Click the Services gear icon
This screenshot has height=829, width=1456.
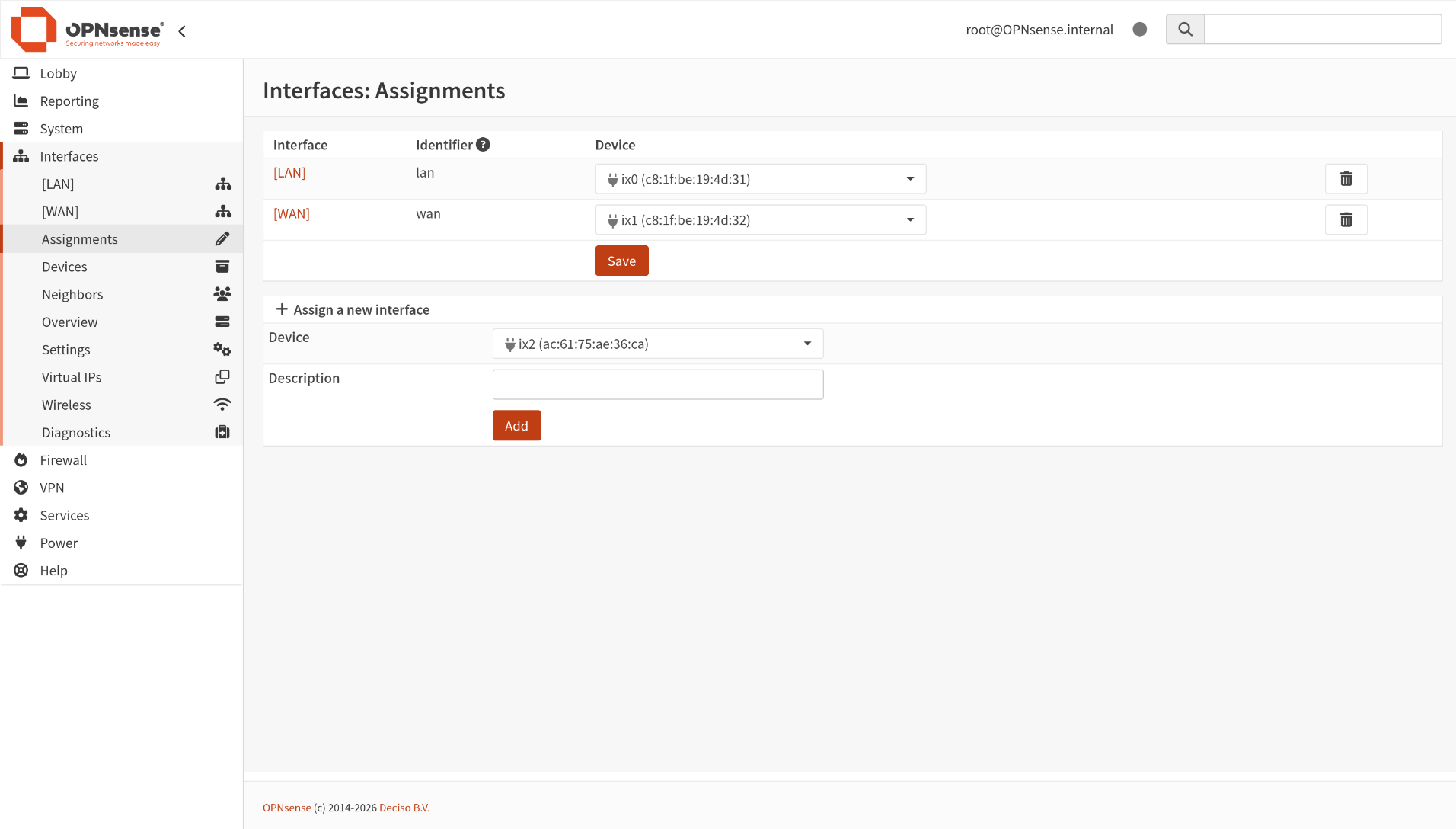[21, 515]
